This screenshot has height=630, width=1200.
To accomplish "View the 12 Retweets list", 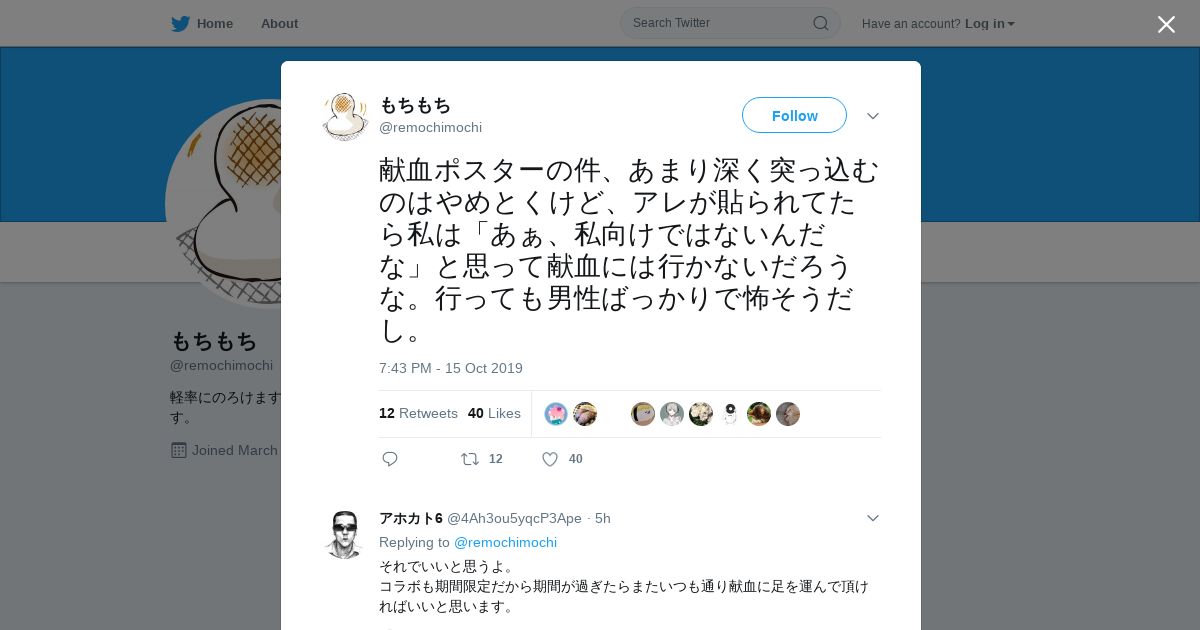I will click(x=418, y=413).
